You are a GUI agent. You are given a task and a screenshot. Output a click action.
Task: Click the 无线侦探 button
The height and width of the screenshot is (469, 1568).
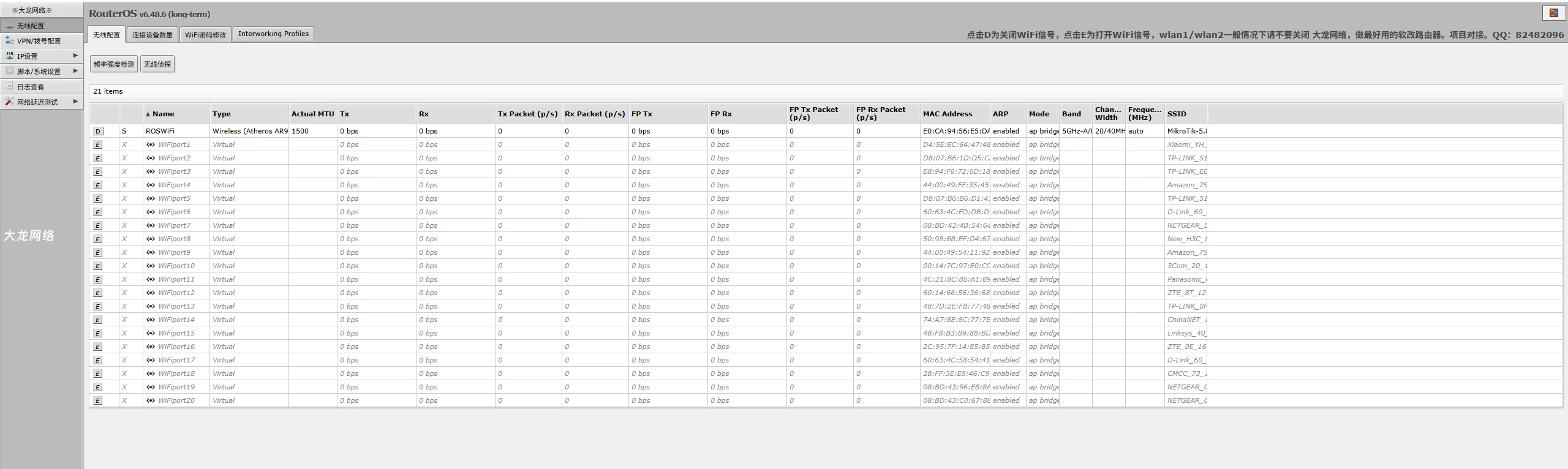pos(157,64)
